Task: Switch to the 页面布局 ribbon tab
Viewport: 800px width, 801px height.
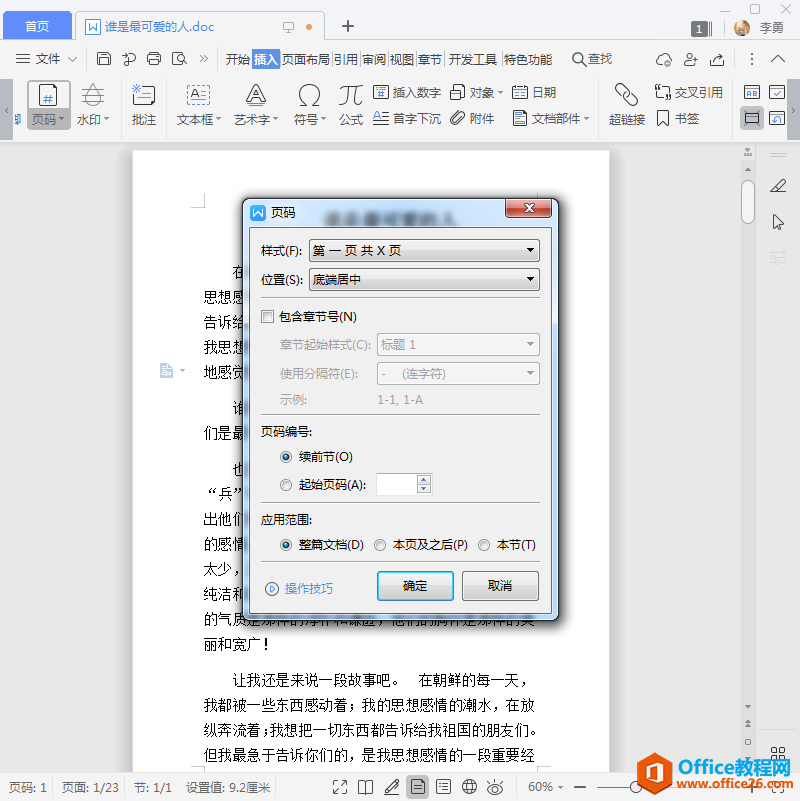Action: point(305,59)
